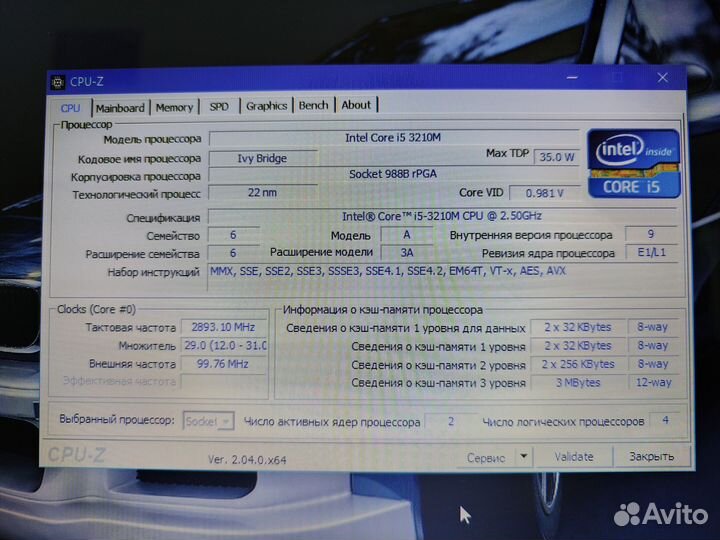Switch to the SPD tab

point(219,107)
